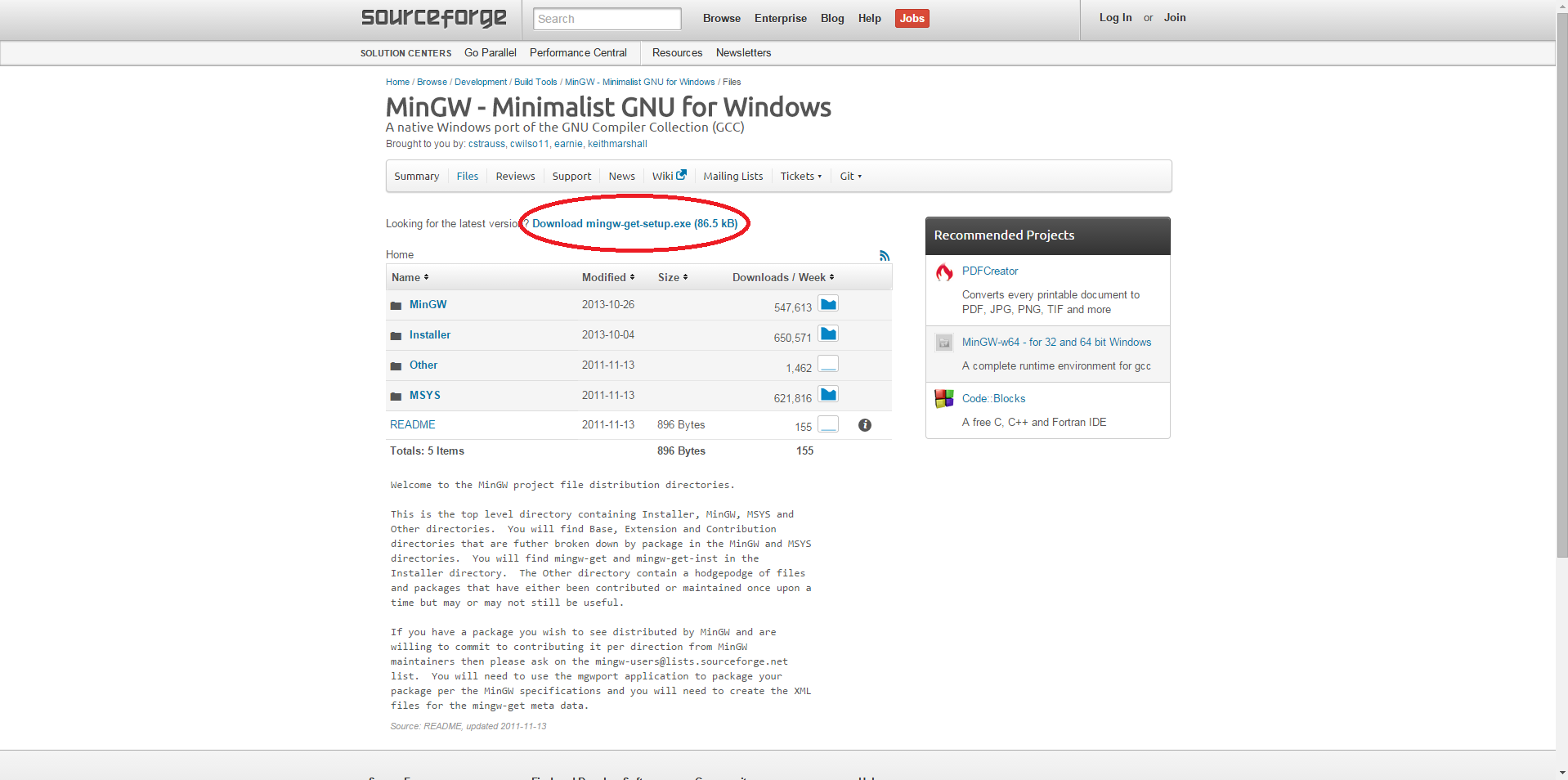Open the Reviews tab

click(x=516, y=176)
